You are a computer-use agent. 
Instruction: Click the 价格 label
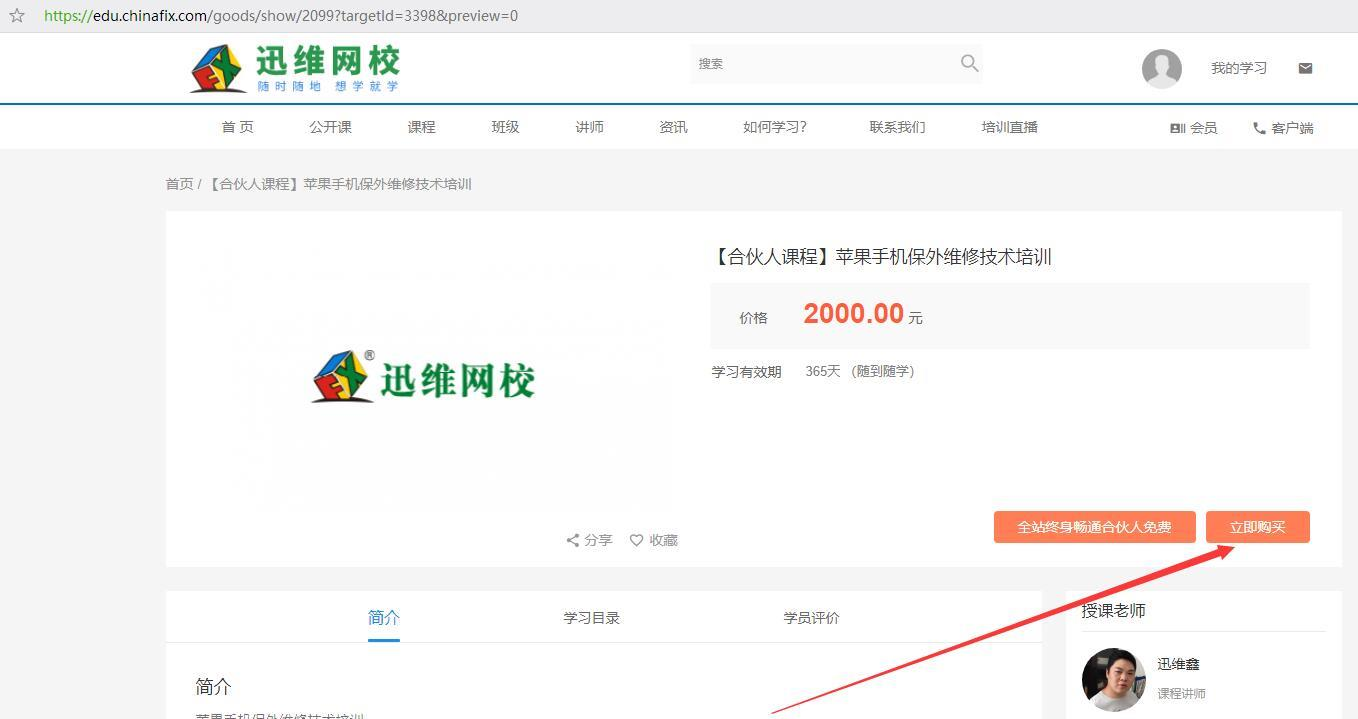(753, 318)
